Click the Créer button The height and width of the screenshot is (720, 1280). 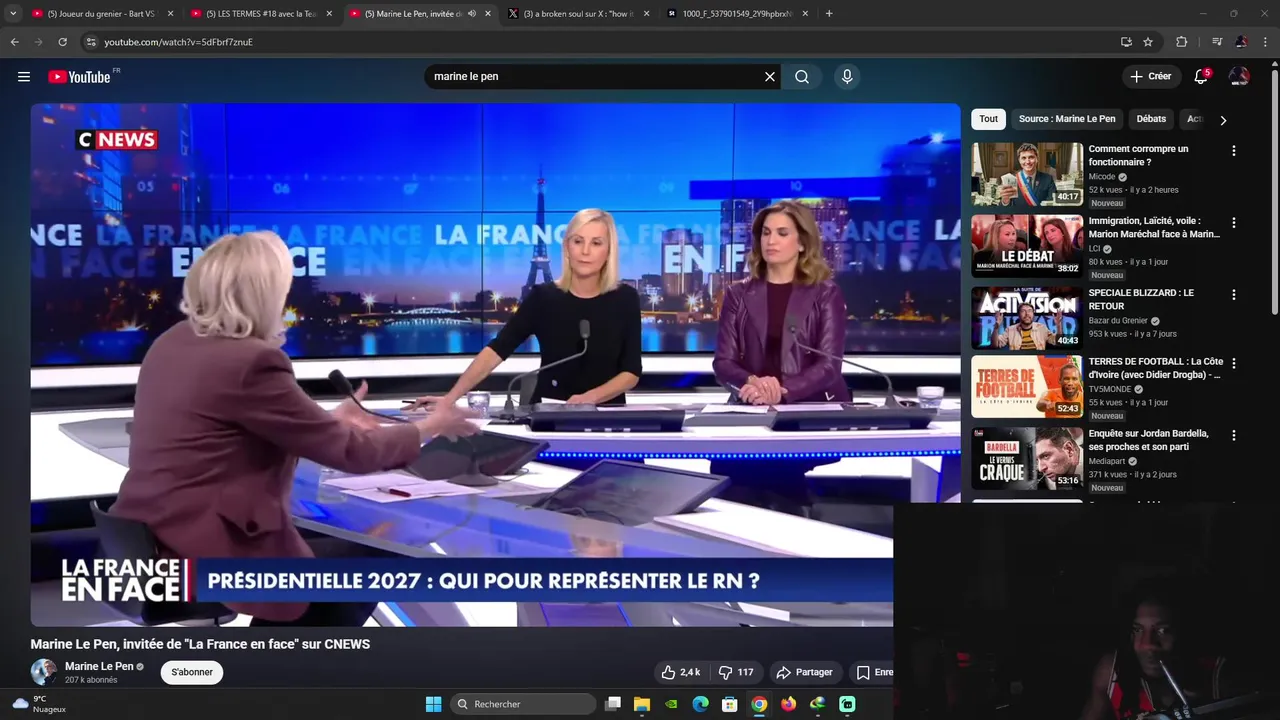(x=1150, y=76)
